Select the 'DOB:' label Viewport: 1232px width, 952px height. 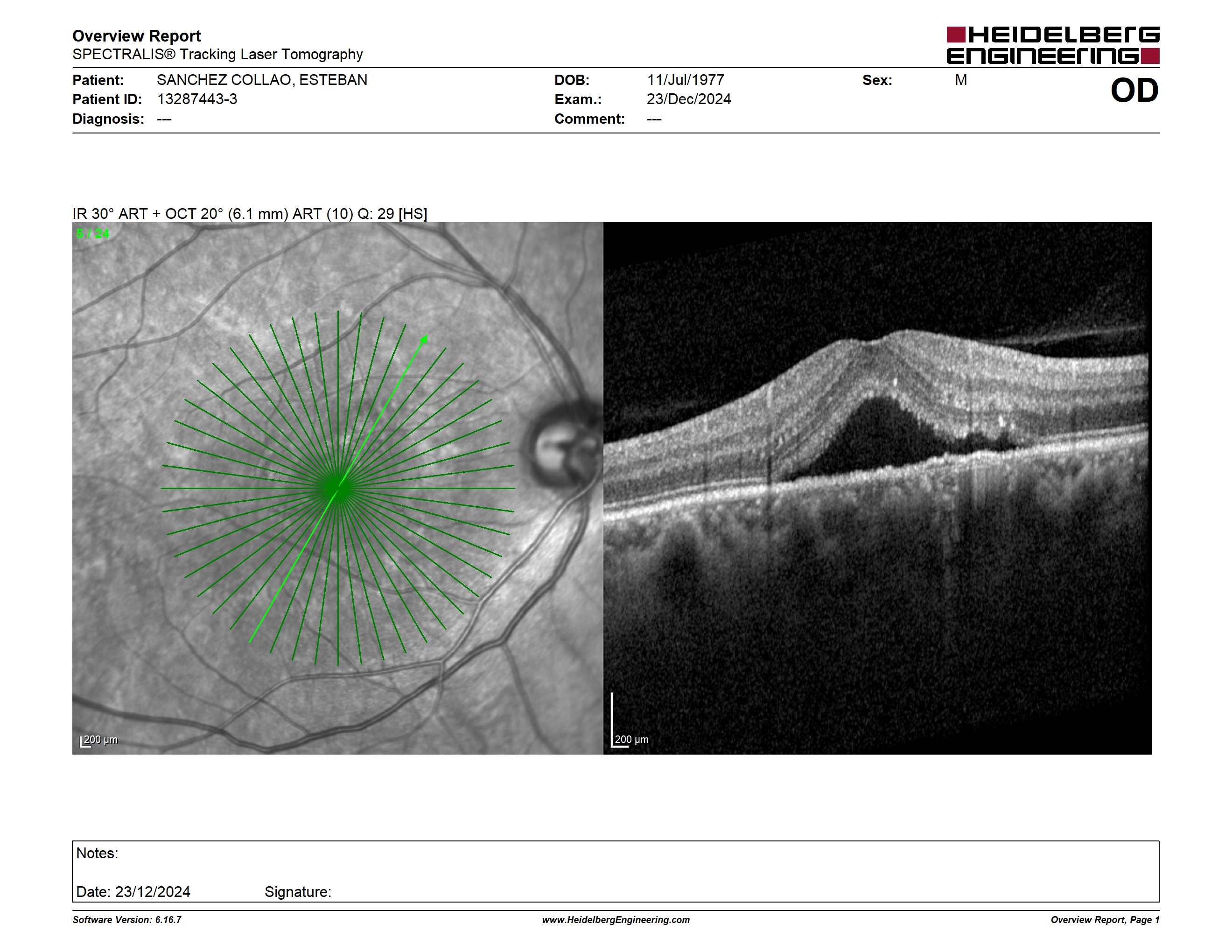pyautogui.click(x=572, y=80)
